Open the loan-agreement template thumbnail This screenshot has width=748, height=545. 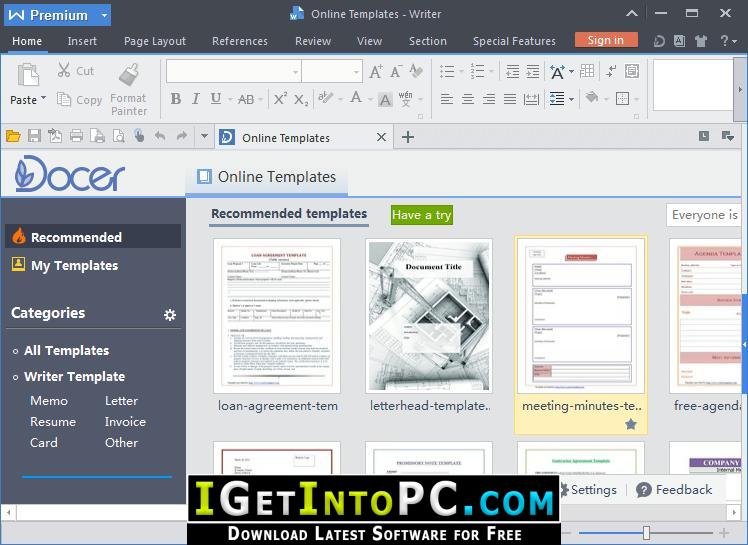click(277, 316)
